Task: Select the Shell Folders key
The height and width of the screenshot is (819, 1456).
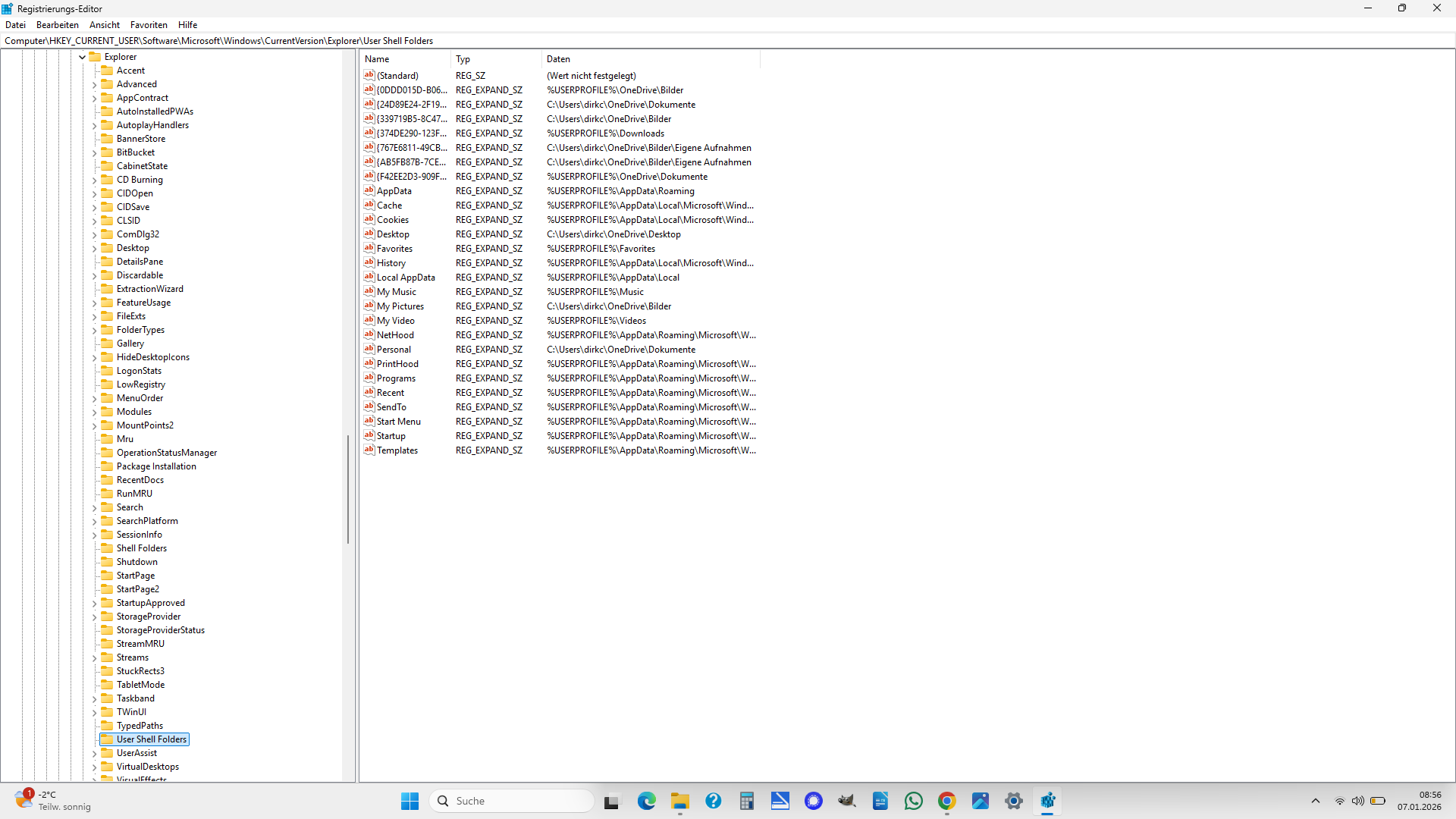Action: [x=142, y=548]
